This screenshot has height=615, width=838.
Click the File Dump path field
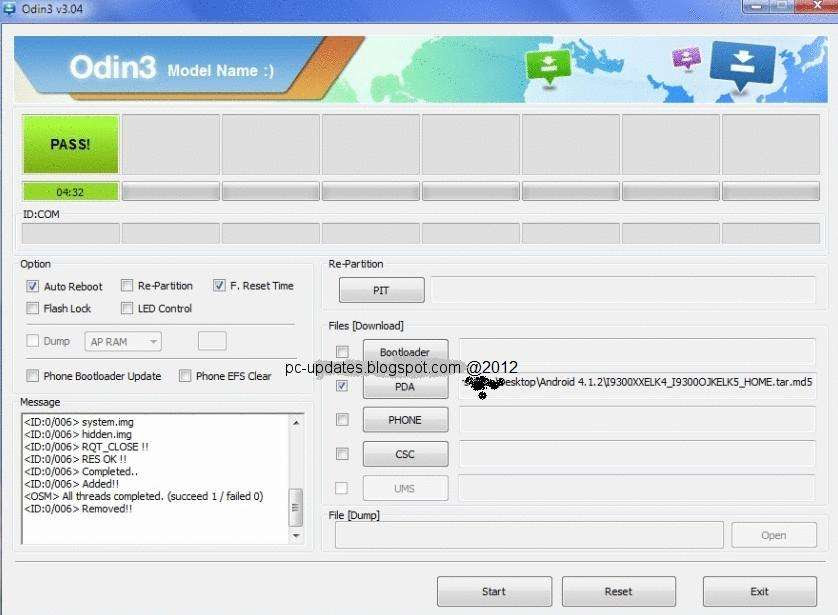point(529,535)
